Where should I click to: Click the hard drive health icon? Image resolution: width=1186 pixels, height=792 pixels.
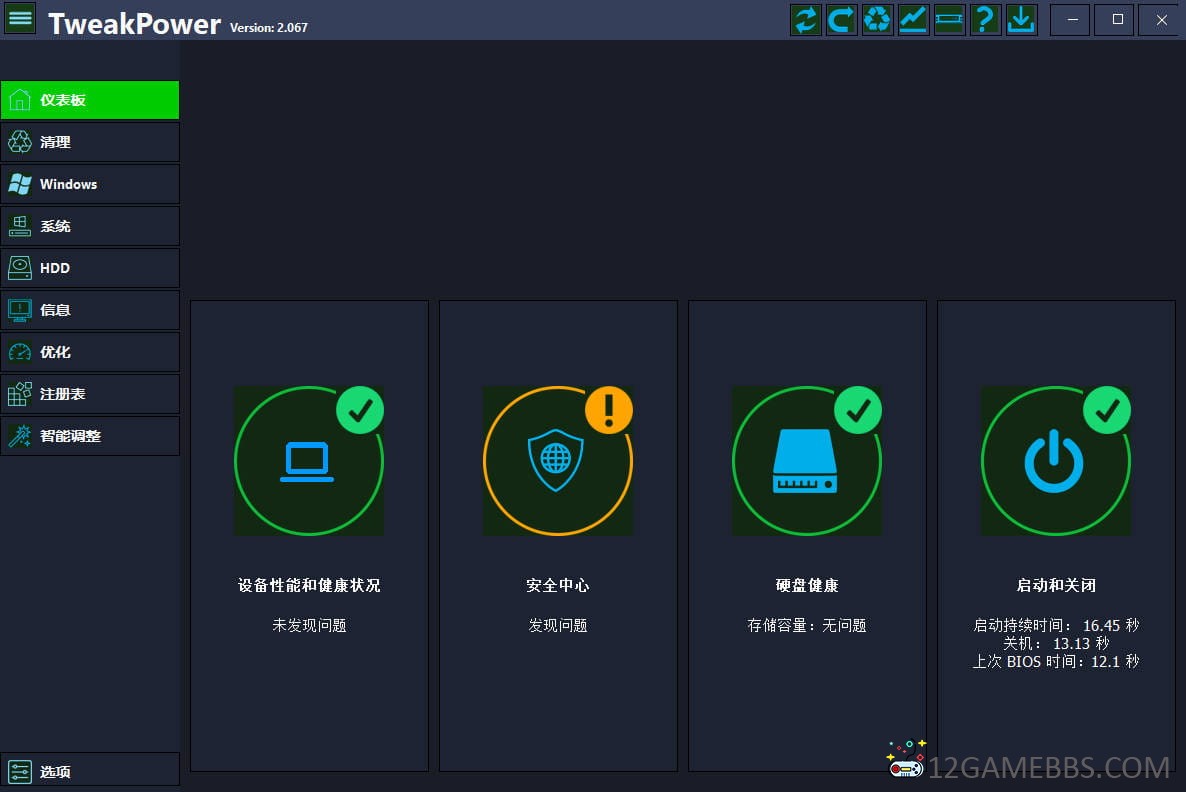pyautogui.click(x=805, y=461)
